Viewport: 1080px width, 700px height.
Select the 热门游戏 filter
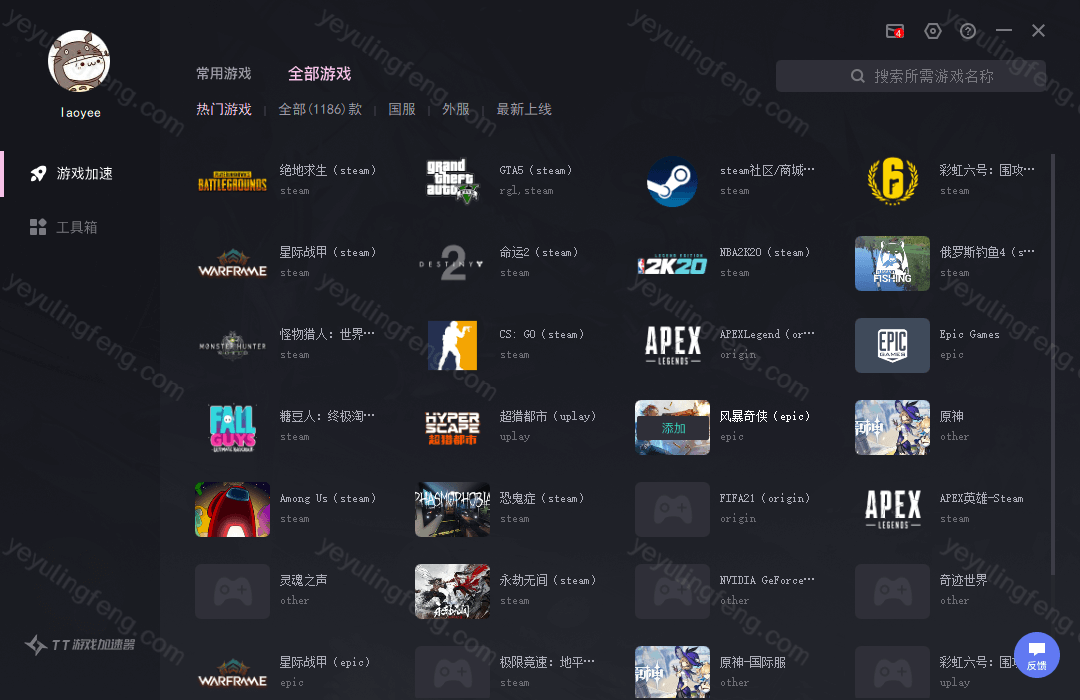[x=224, y=110]
